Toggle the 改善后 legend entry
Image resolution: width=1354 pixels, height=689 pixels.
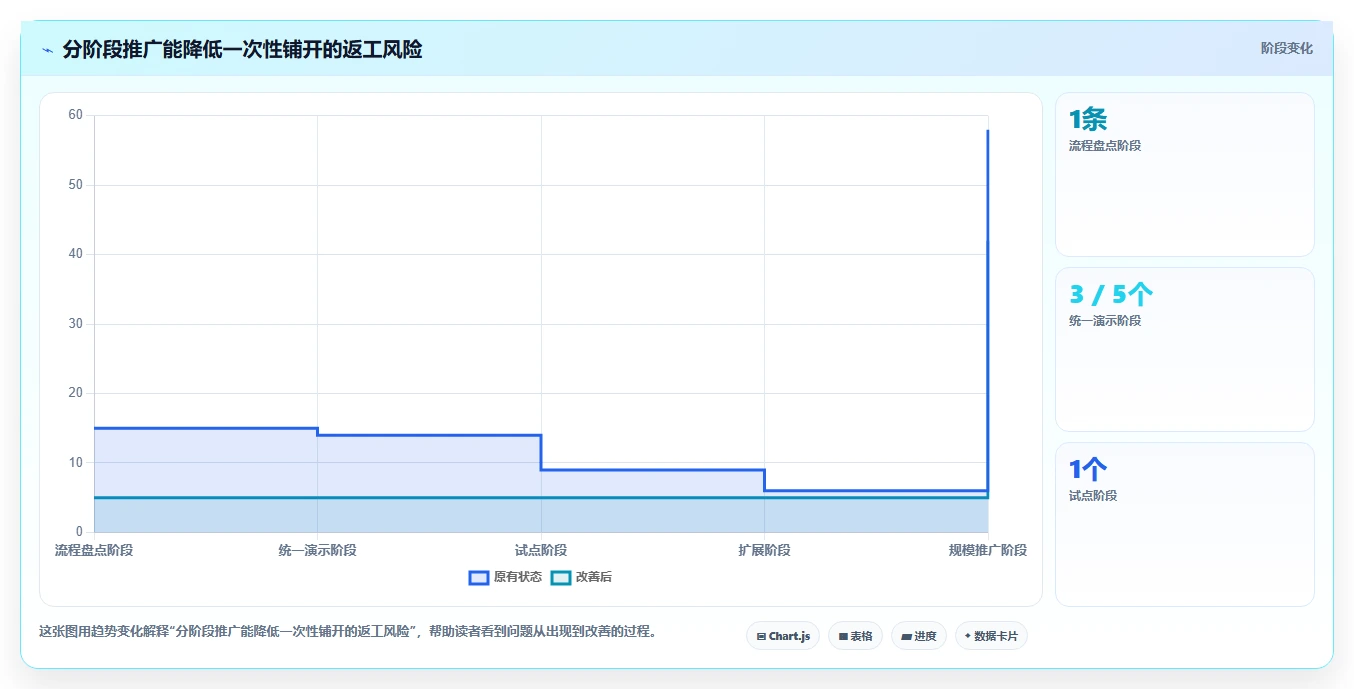[x=582, y=577]
